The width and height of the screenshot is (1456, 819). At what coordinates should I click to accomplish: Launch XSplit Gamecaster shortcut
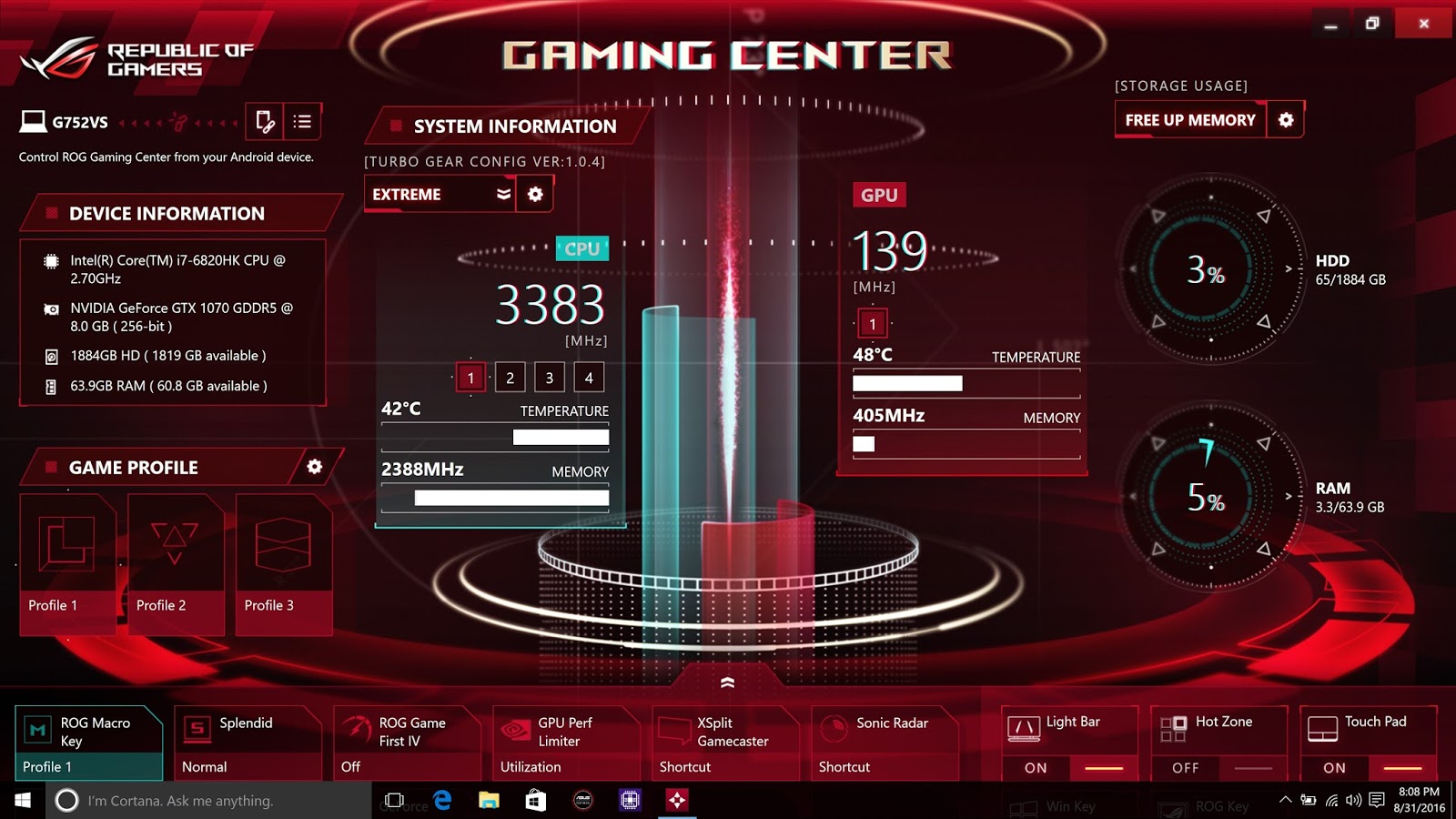pos(725,743)
